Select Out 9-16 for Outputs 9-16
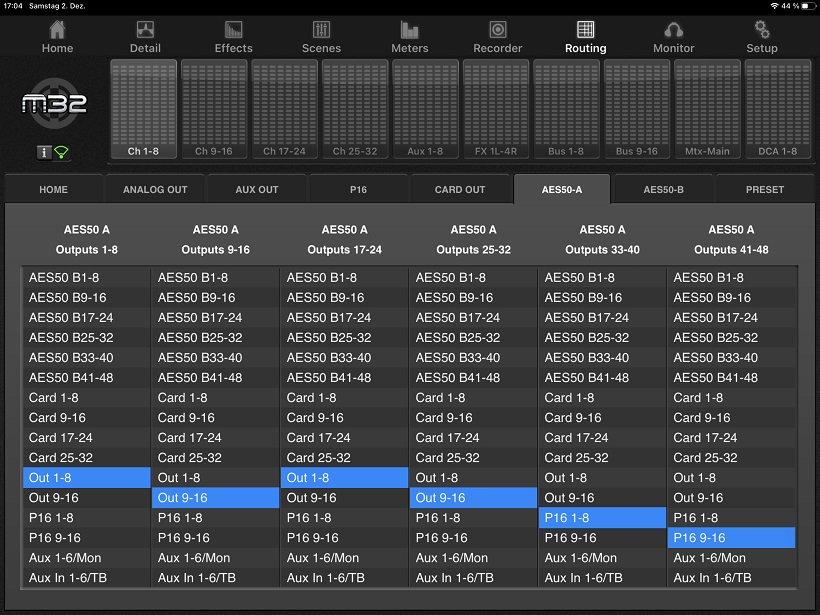 [x=215, y=497]
